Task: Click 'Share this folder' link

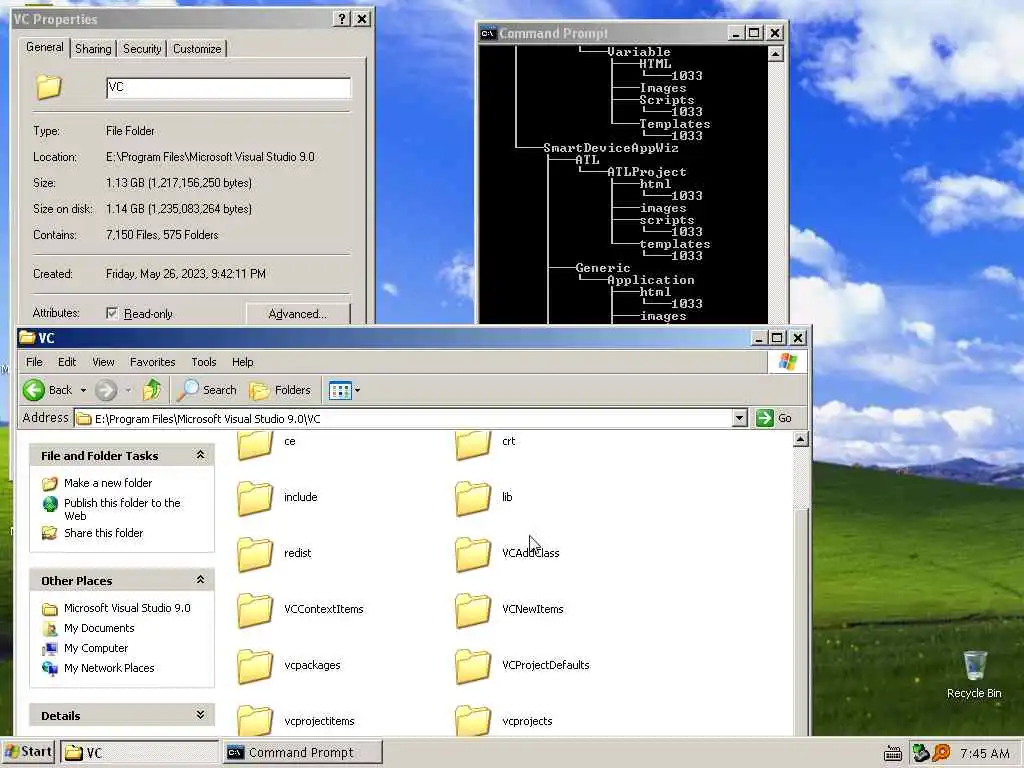Action: [103, 533]
